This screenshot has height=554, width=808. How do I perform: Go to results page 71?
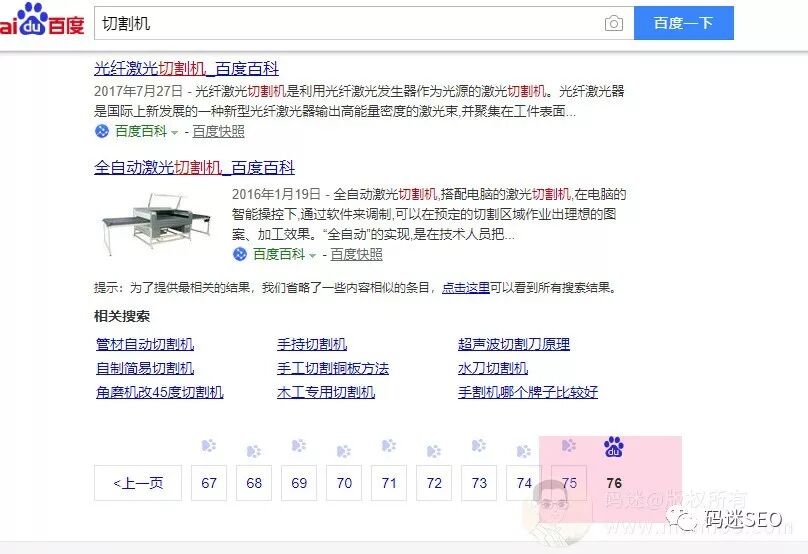coord(389,483)
